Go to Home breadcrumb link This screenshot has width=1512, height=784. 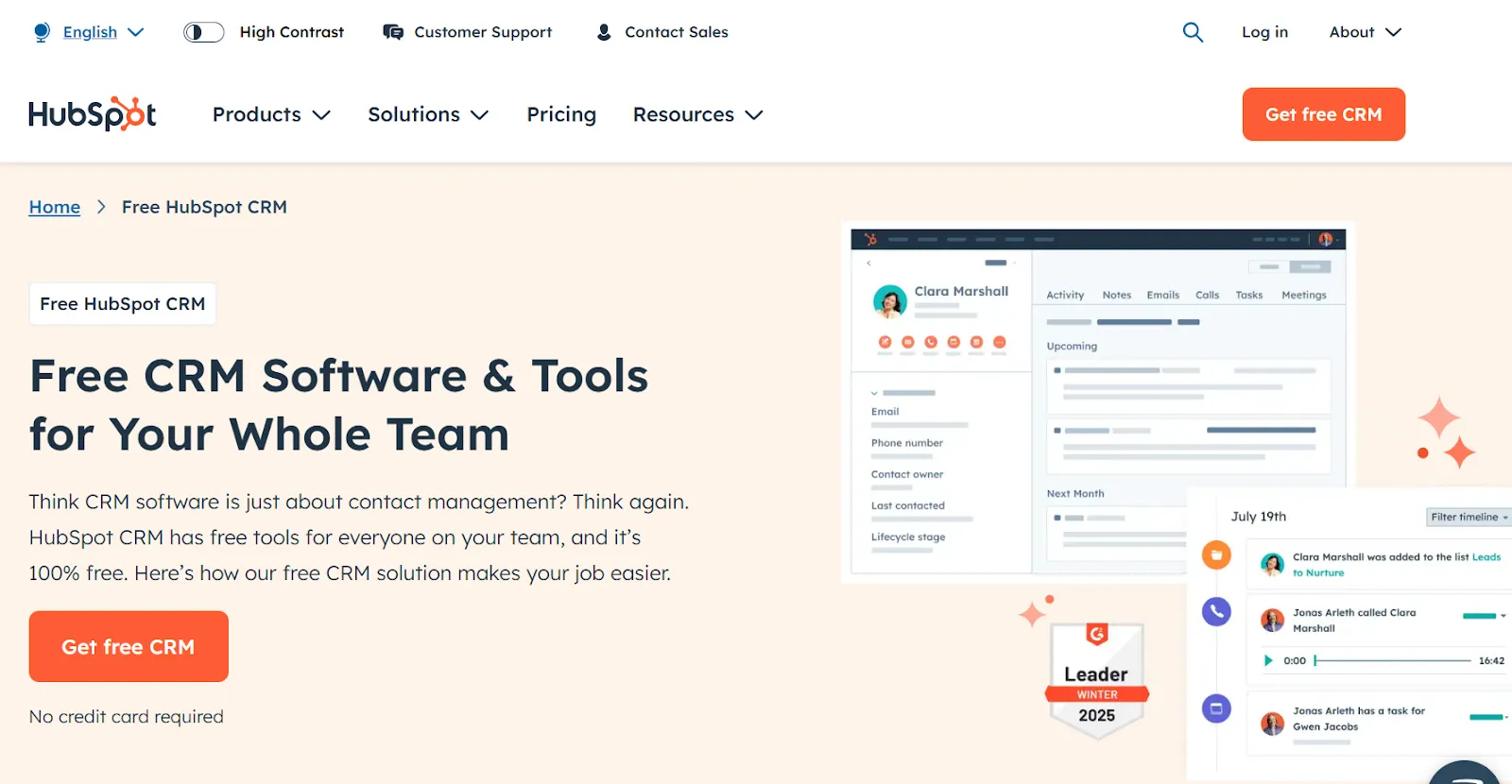click(55, 207)
